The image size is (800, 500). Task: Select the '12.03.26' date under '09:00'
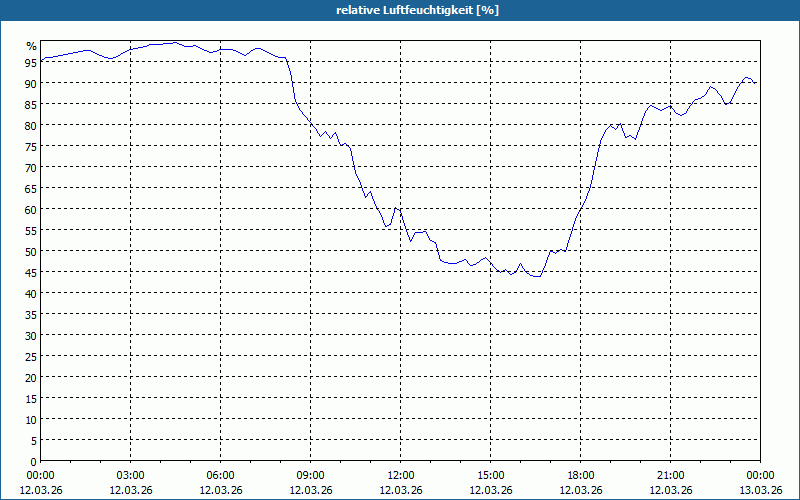point(311,490)
